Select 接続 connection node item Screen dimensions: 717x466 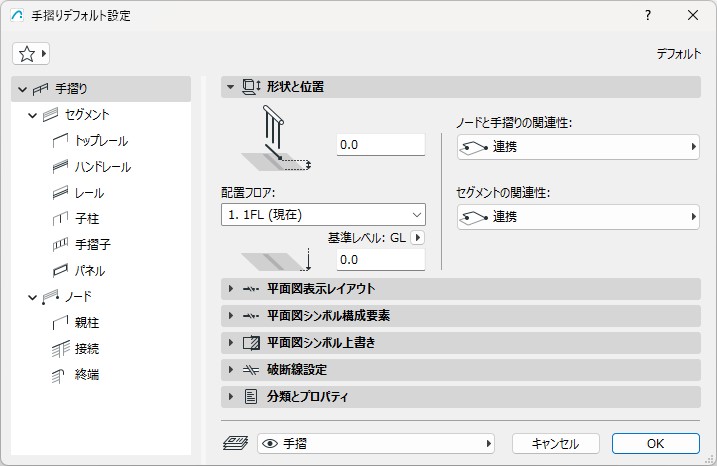88,349
